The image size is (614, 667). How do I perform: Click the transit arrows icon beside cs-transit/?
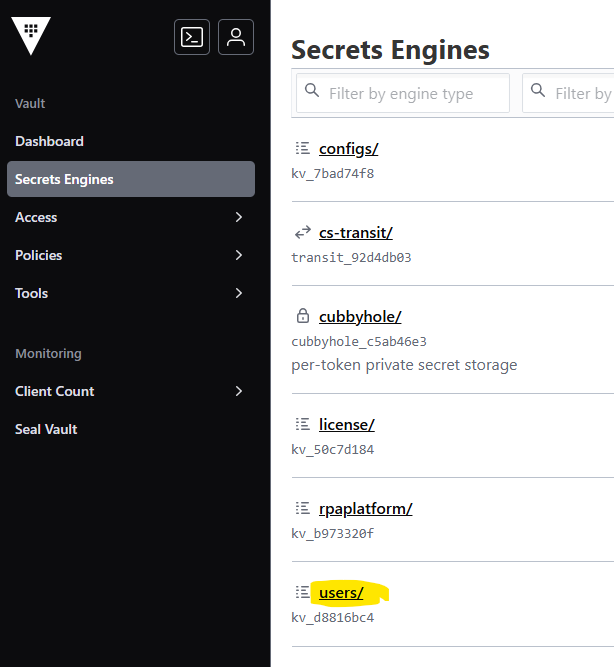tap(303, 233)
